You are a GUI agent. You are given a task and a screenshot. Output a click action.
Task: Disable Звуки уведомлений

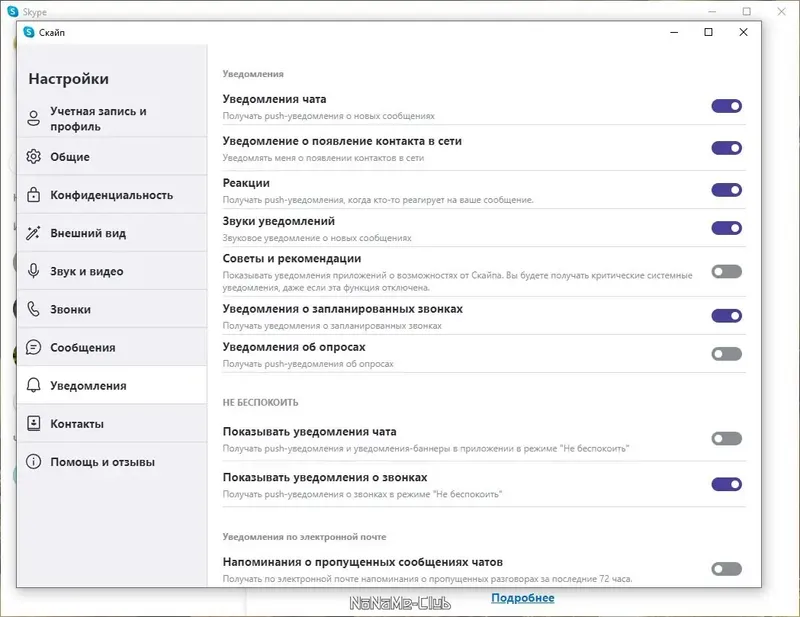[729, 228]
